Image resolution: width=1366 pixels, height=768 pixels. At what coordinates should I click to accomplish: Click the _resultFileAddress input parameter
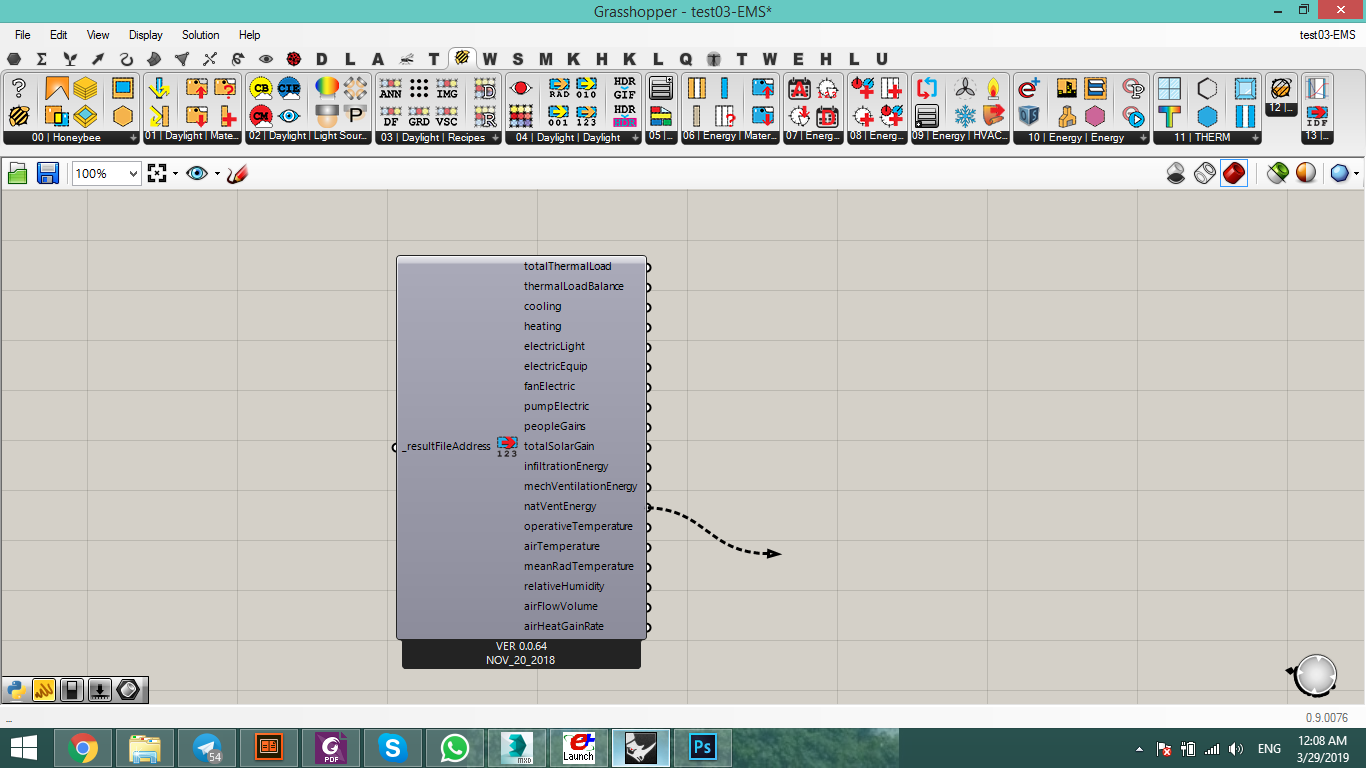pyautogui.click(x=446, y=446)
